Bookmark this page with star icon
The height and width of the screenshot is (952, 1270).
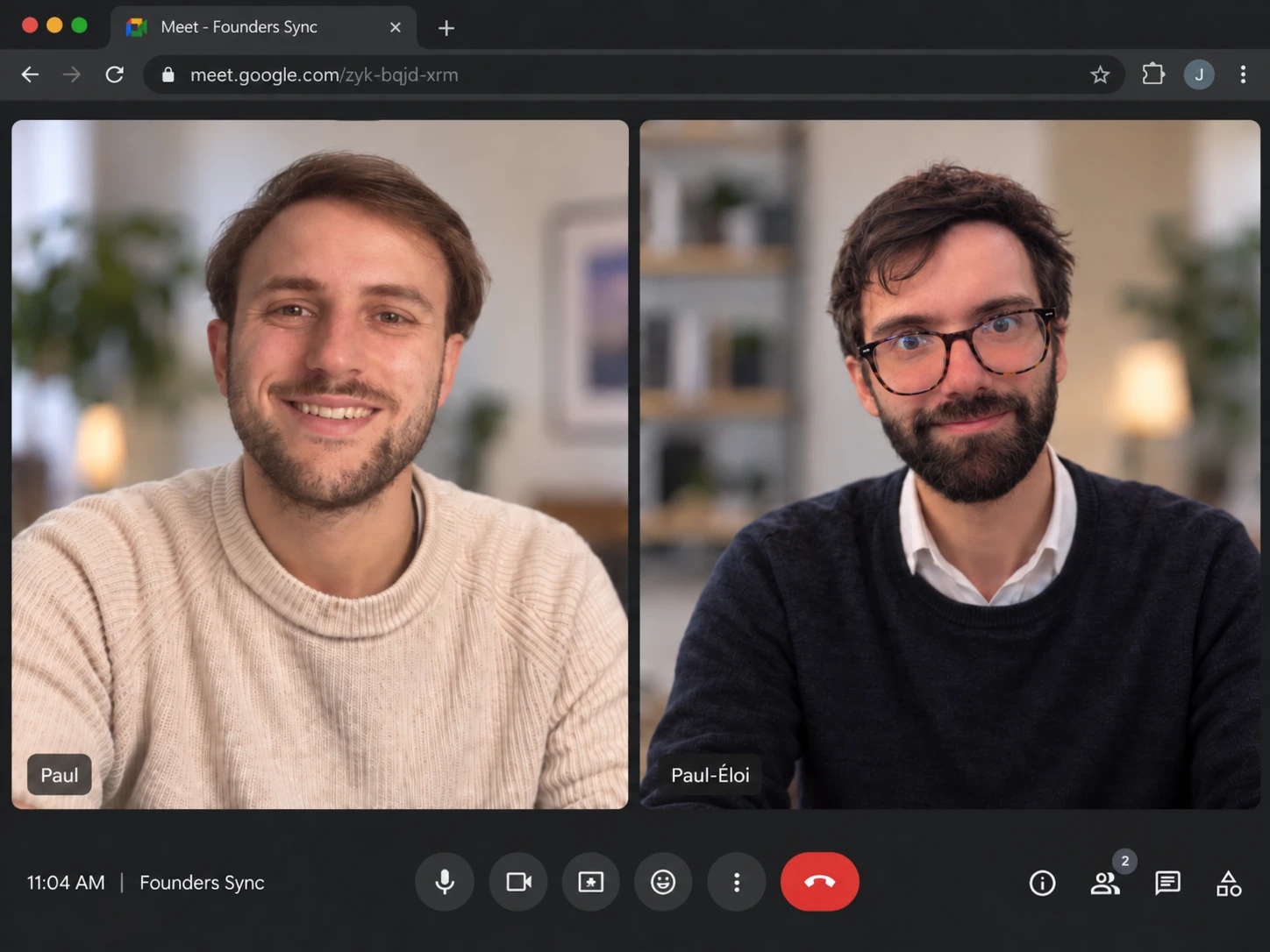(1100, 75)
